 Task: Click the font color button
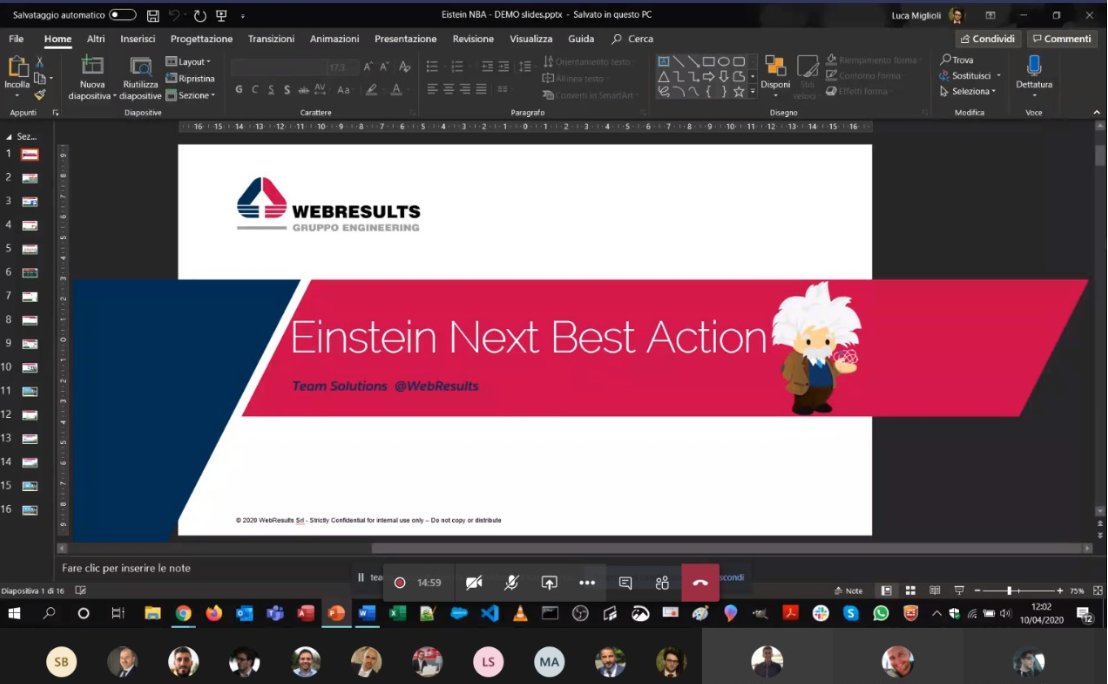[x=396, y=89]
